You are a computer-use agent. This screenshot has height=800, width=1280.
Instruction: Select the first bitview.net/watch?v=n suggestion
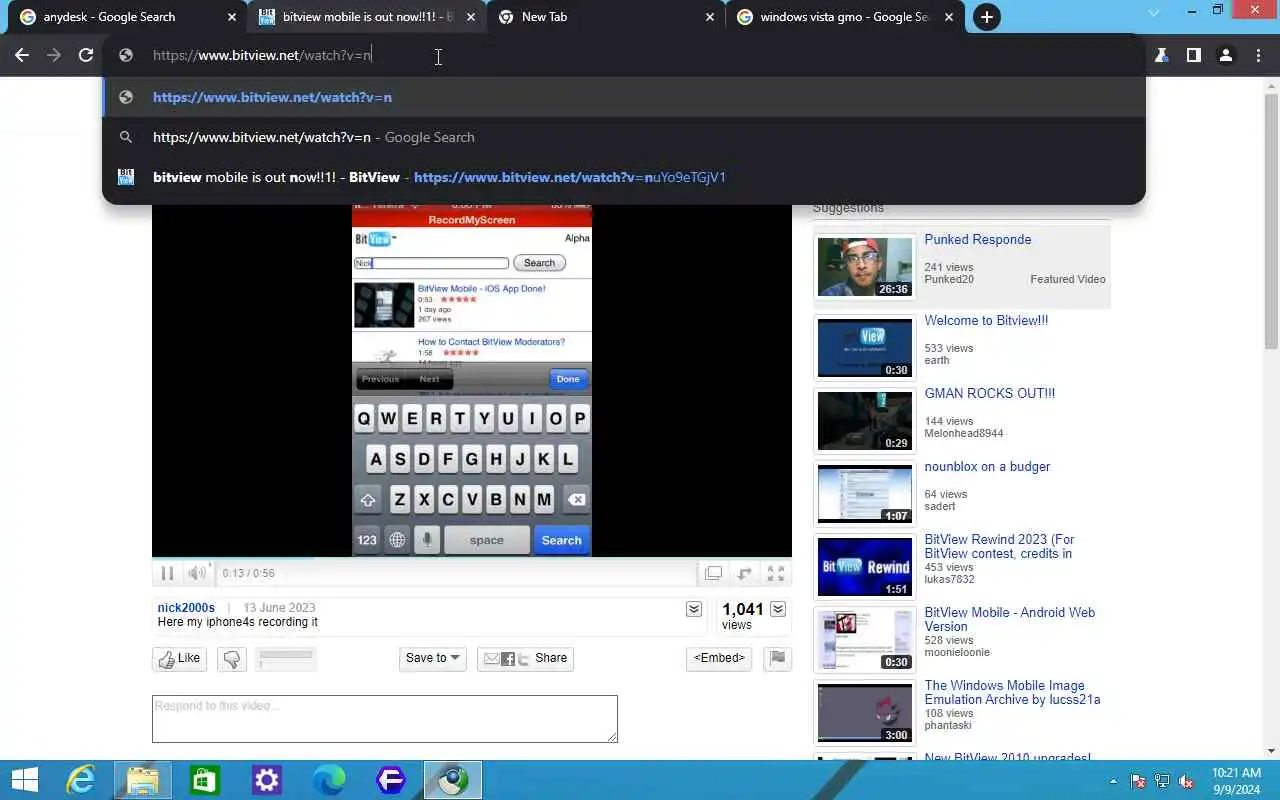[624, 97]
